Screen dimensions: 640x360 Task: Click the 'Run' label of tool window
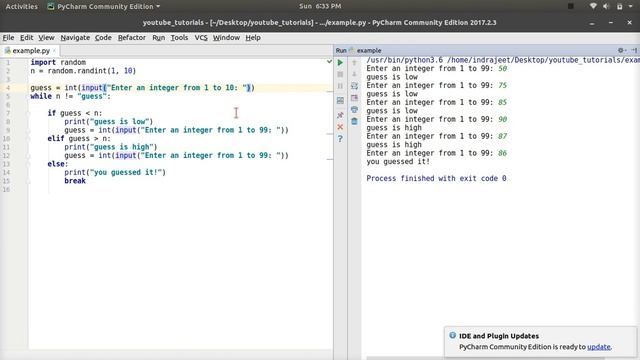click(341, 51)
